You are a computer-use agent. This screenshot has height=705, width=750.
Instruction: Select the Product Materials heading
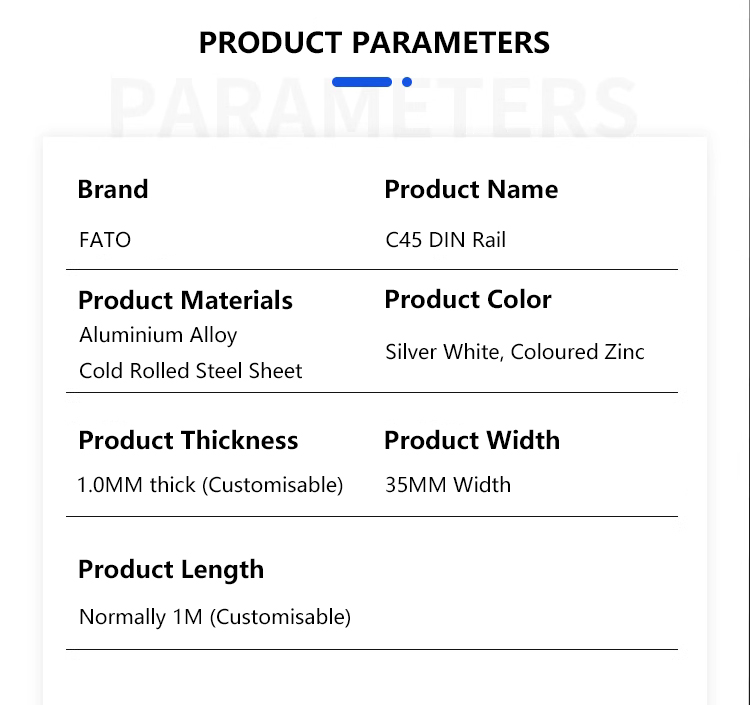click(185, 301)
